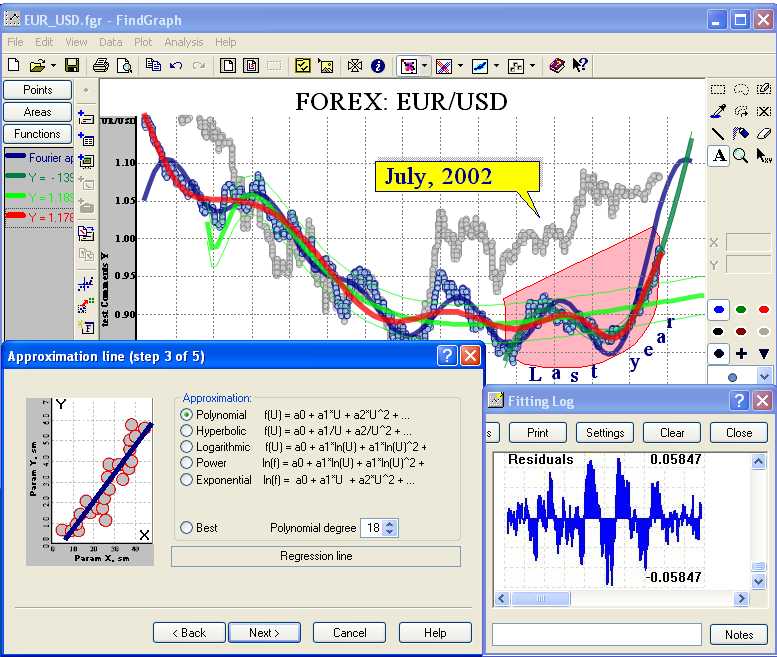The height and width of the screenshot is (657, 777).
Task: Pick the blue color swatch
Action: pyautogui.click(x=719, y=310)
